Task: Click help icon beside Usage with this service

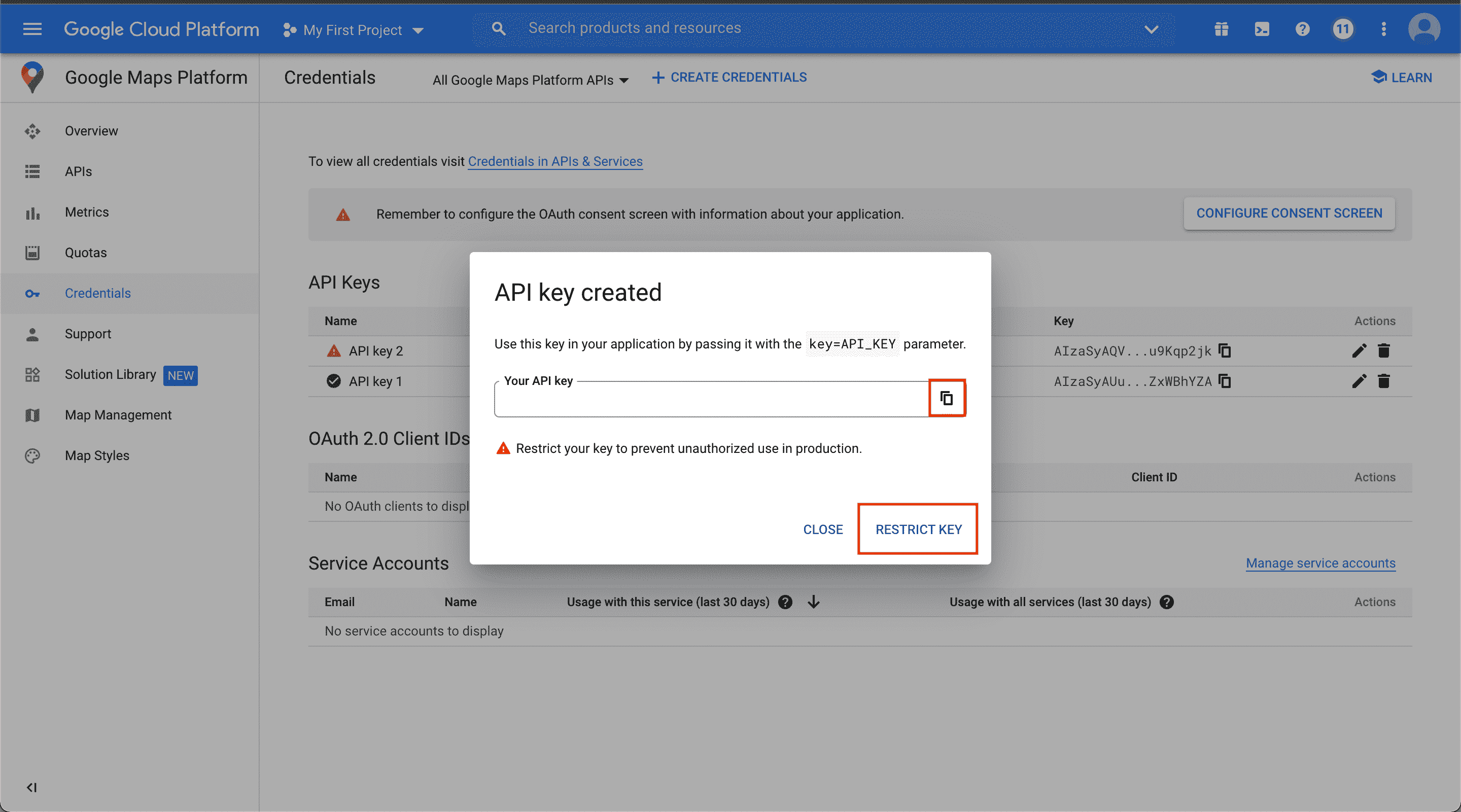Action: click(x=785, y=602)
